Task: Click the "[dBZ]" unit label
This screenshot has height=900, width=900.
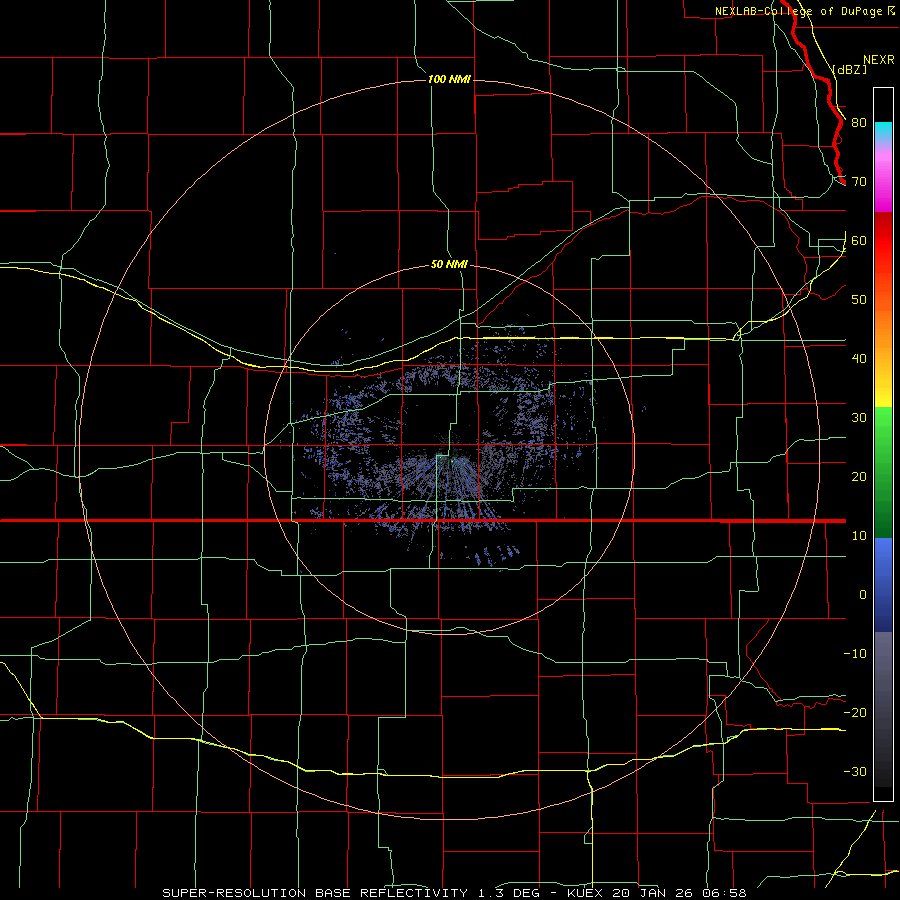Action: 850,69
